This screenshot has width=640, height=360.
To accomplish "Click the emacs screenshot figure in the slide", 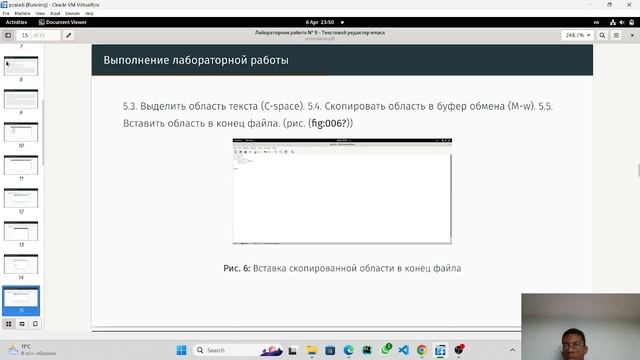I will point(342,191).
